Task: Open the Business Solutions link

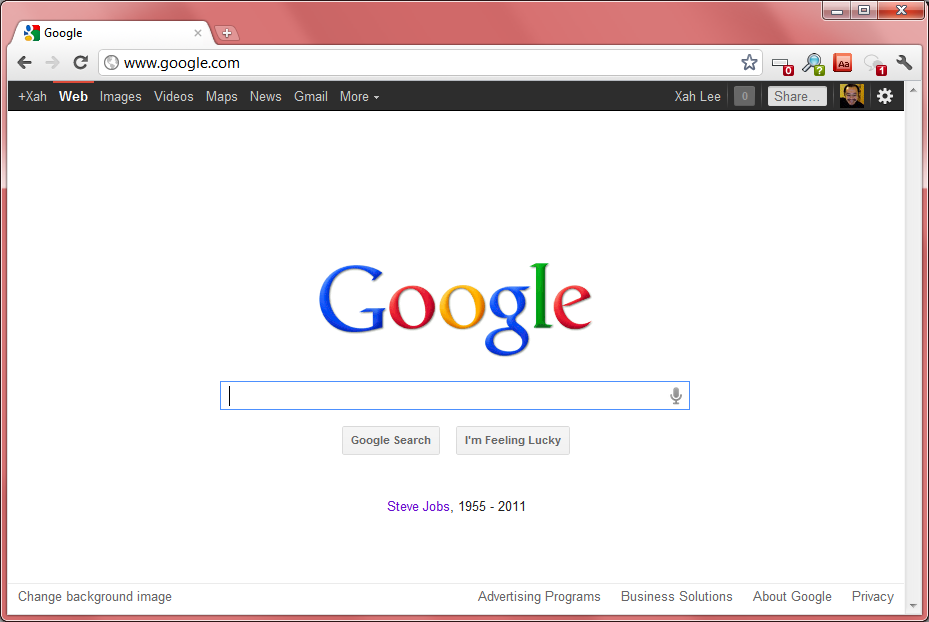Action: coord(677,597)
